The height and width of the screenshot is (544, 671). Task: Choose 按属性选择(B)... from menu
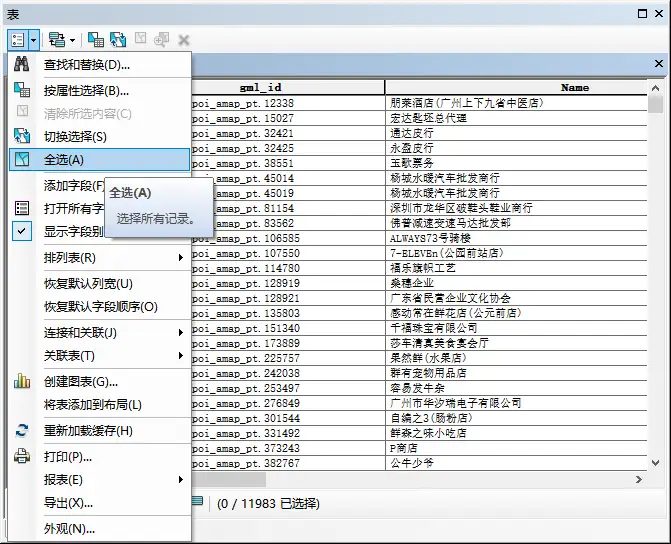(99, 90)
